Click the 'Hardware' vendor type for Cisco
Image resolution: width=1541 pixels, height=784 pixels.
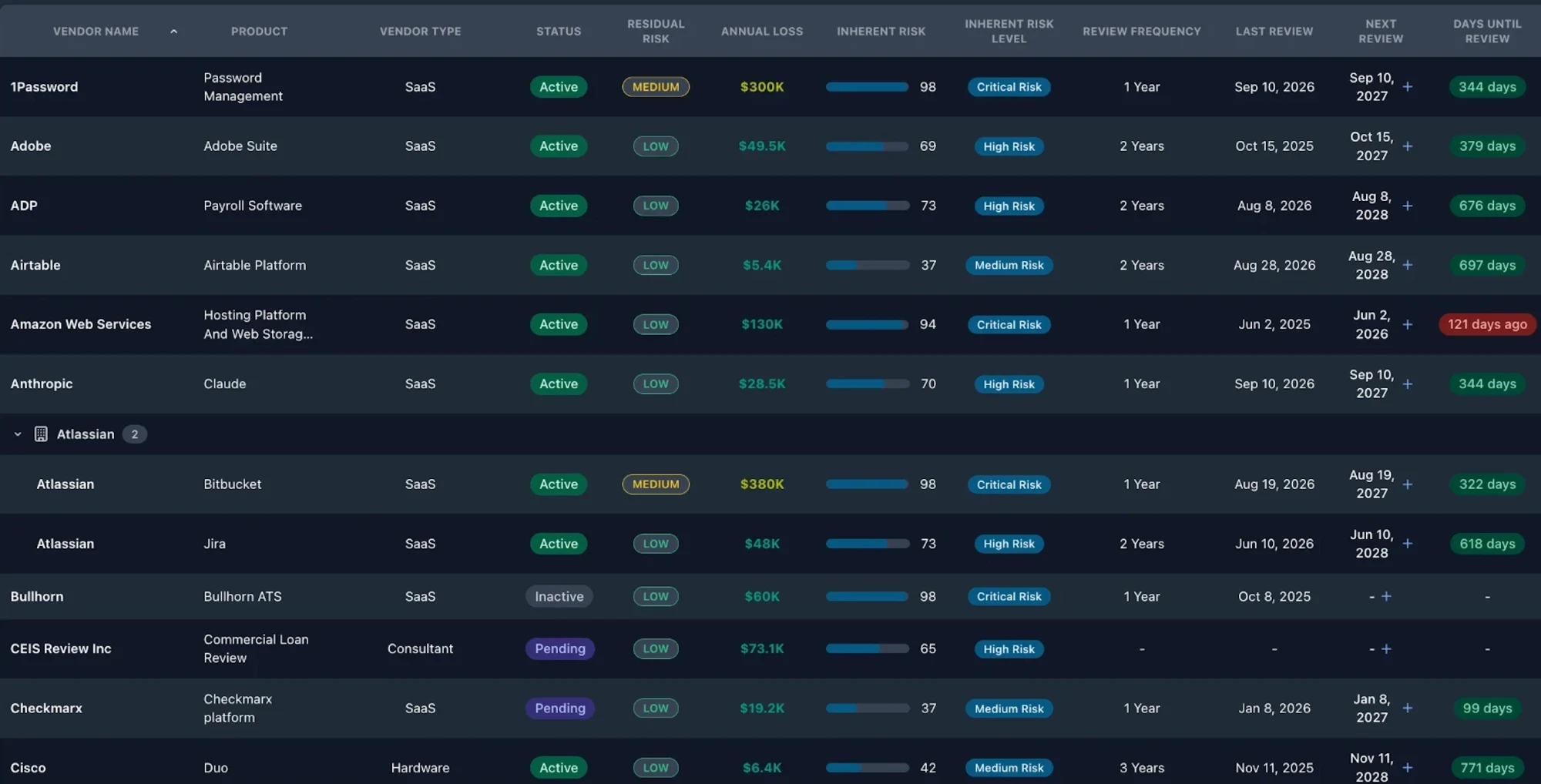pyautogui.click(x=420, y=768)
